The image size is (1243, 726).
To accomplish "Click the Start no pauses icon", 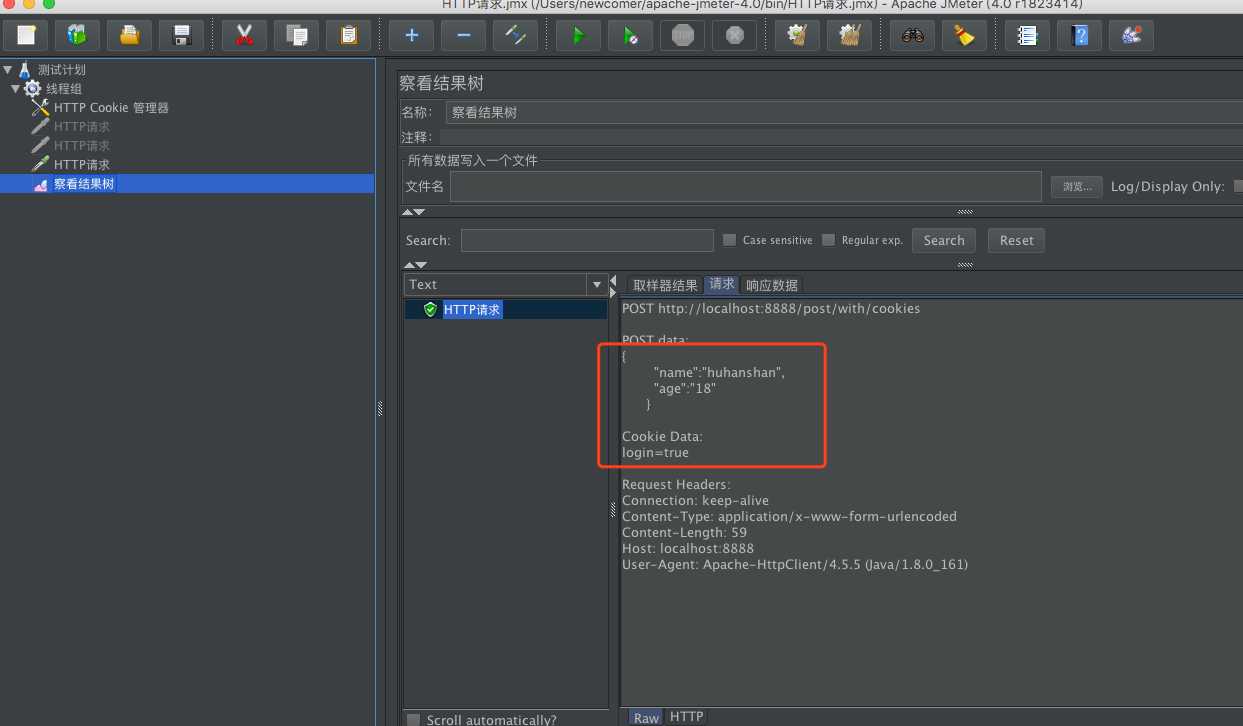I will 630,35.
